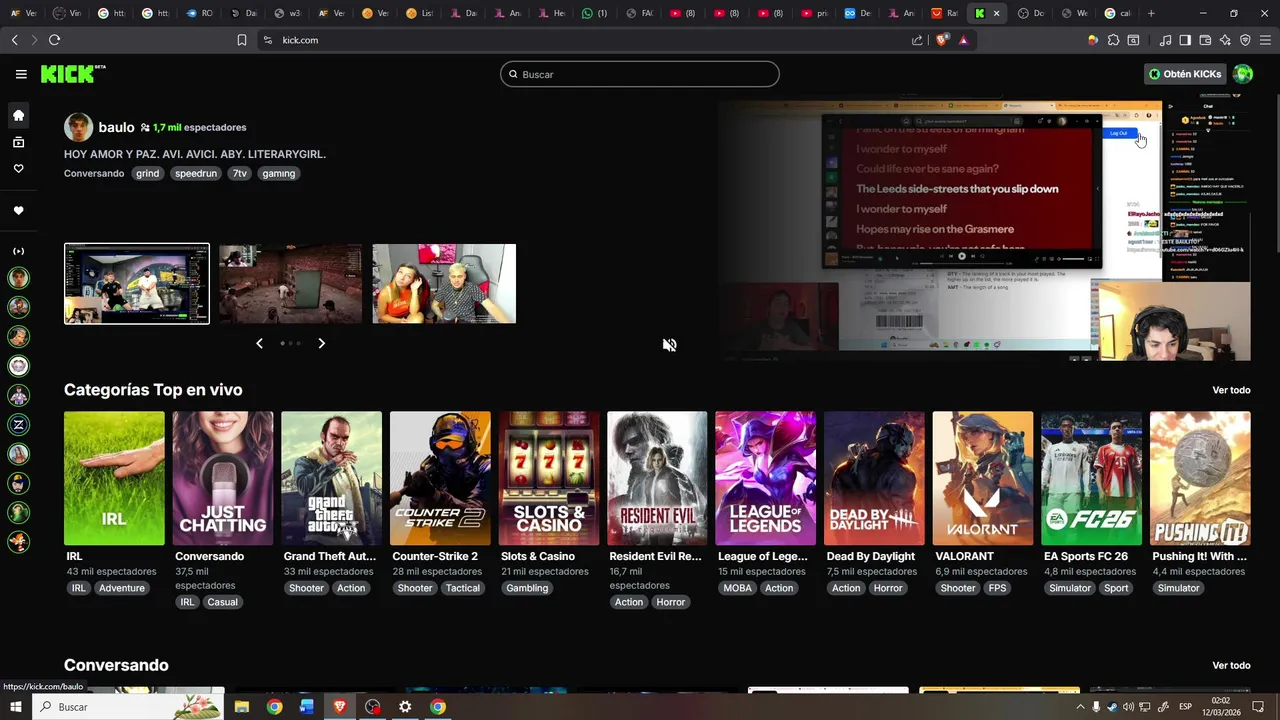This screenshot has height=720, width=1280.
Task: Open the Dead By Daylight category card
Action: [x=874, y=478]
